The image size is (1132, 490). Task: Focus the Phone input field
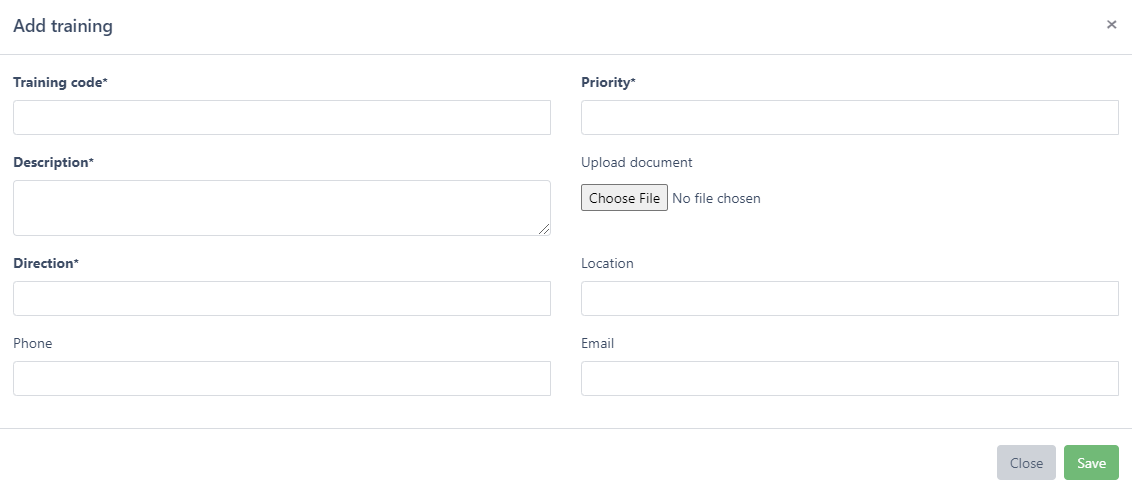tap(281, 378)
